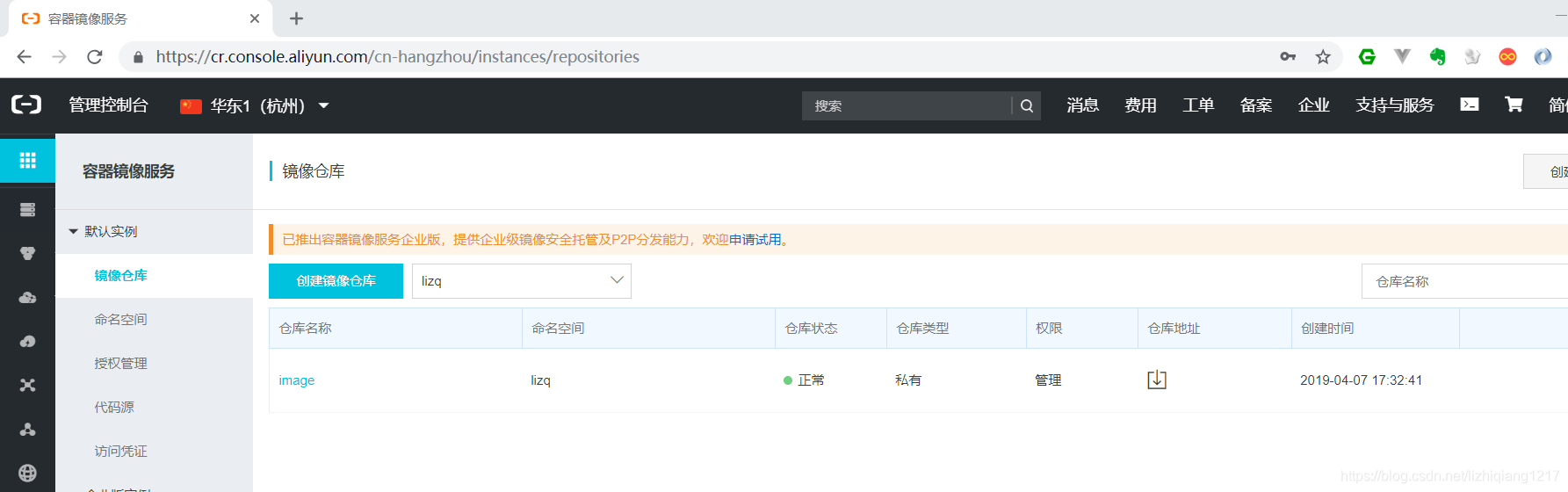This screenshot has width=1568, height=492.
Task: Go back in browser history
Action: [x=25, y=57]
